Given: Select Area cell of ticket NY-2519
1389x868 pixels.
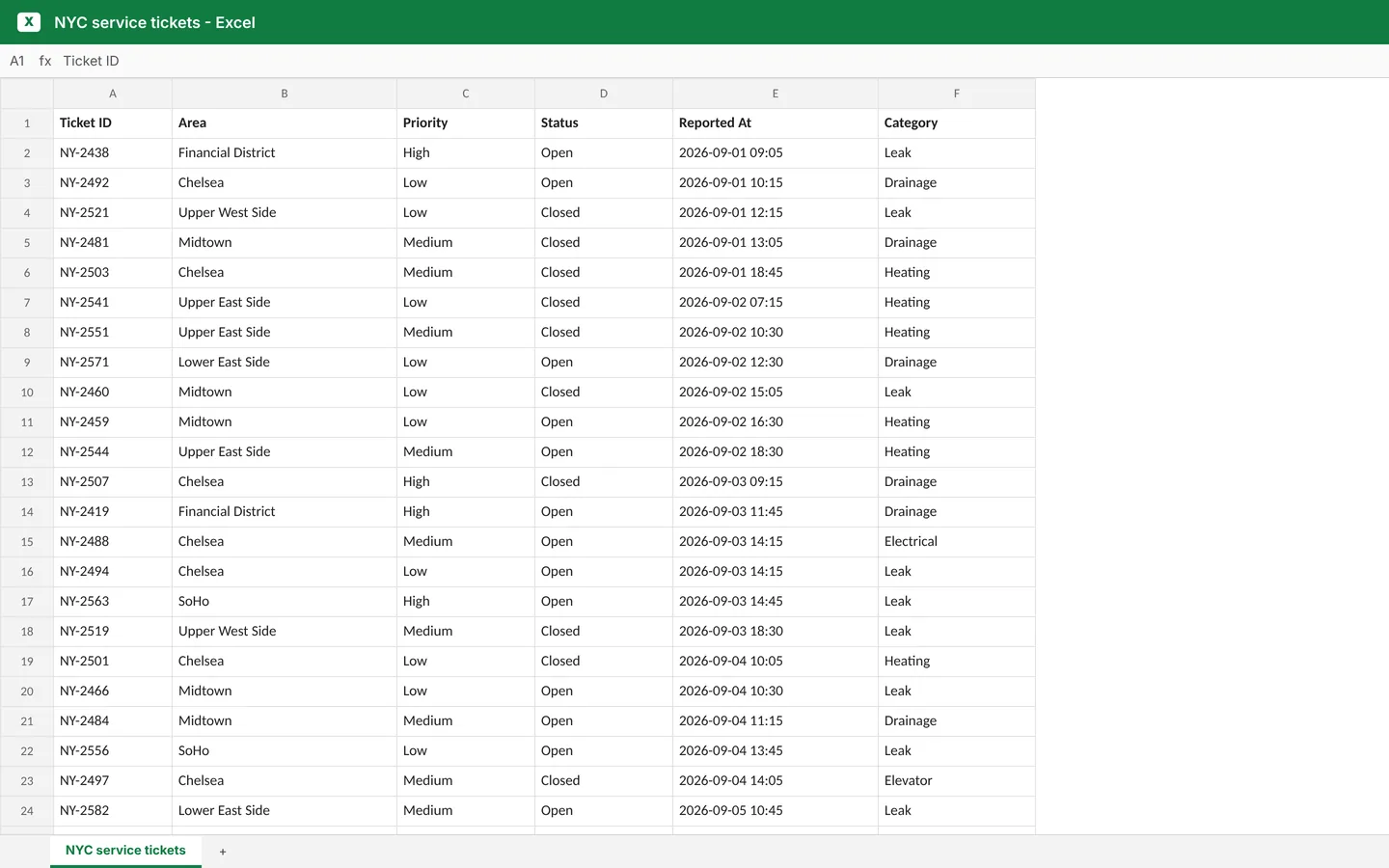Looking at the screenshot, I should (285, 632).
